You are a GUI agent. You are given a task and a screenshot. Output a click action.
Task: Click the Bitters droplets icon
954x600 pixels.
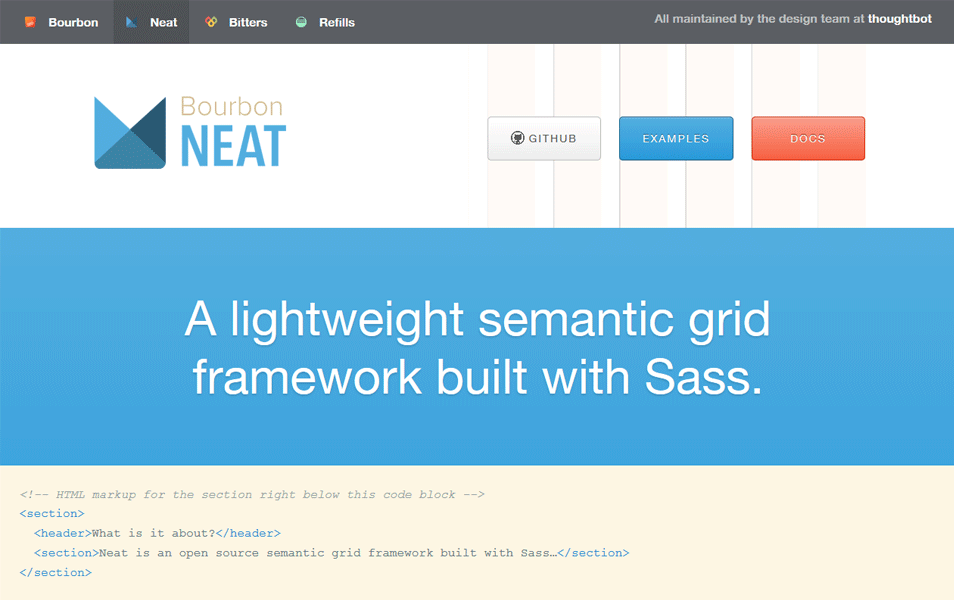tap(212, 22)
